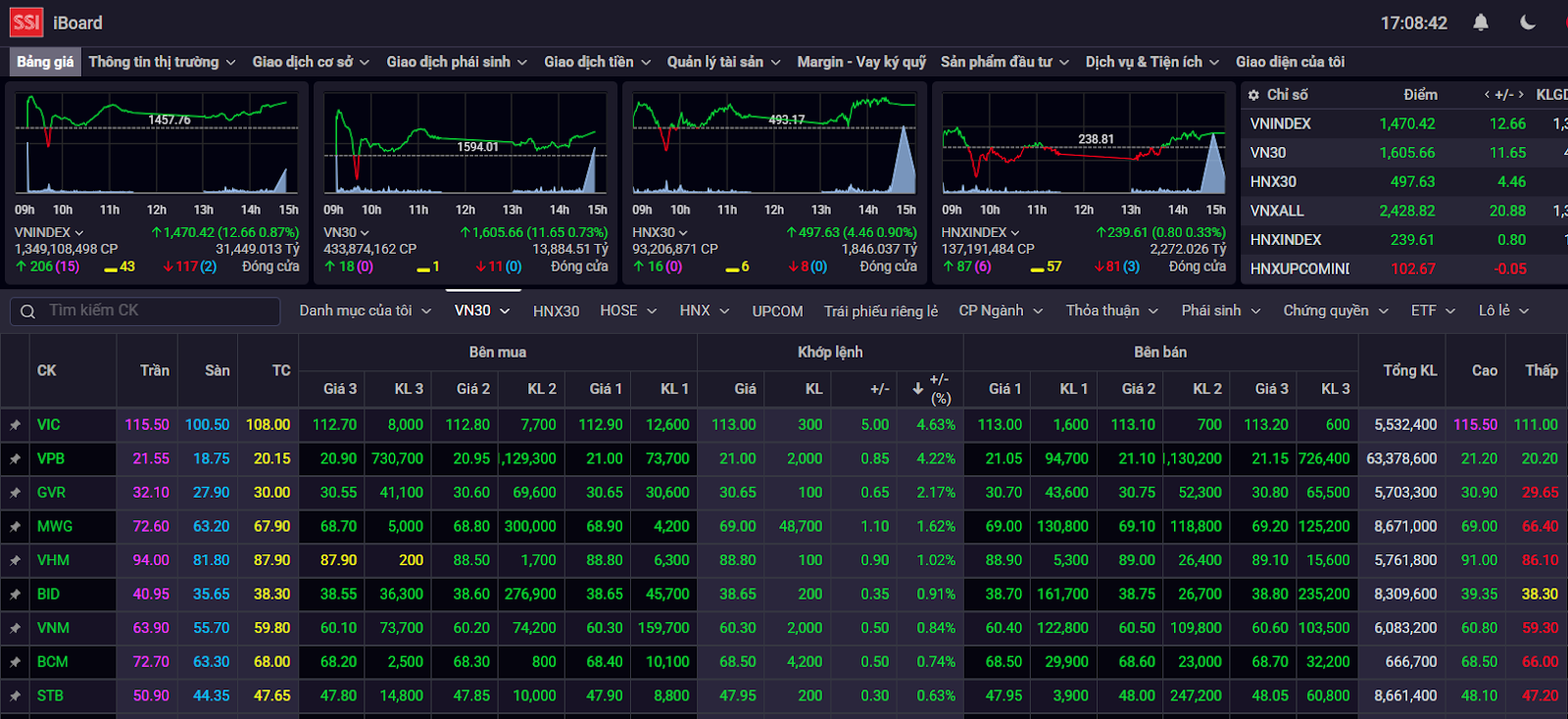Click the HNX30 intraday chart
The width and height of the screenshot is (1568, 719).
(774, 144)
